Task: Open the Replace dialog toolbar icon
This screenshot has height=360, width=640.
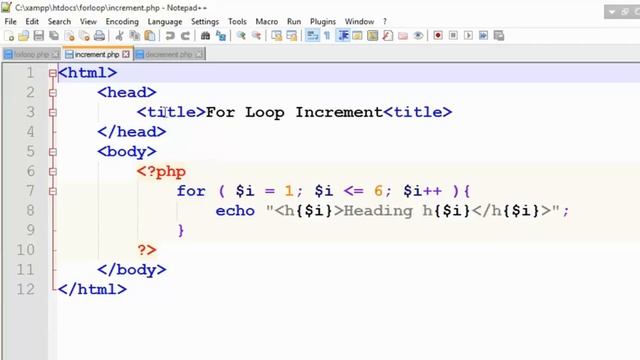Action: tap(221, 36)
